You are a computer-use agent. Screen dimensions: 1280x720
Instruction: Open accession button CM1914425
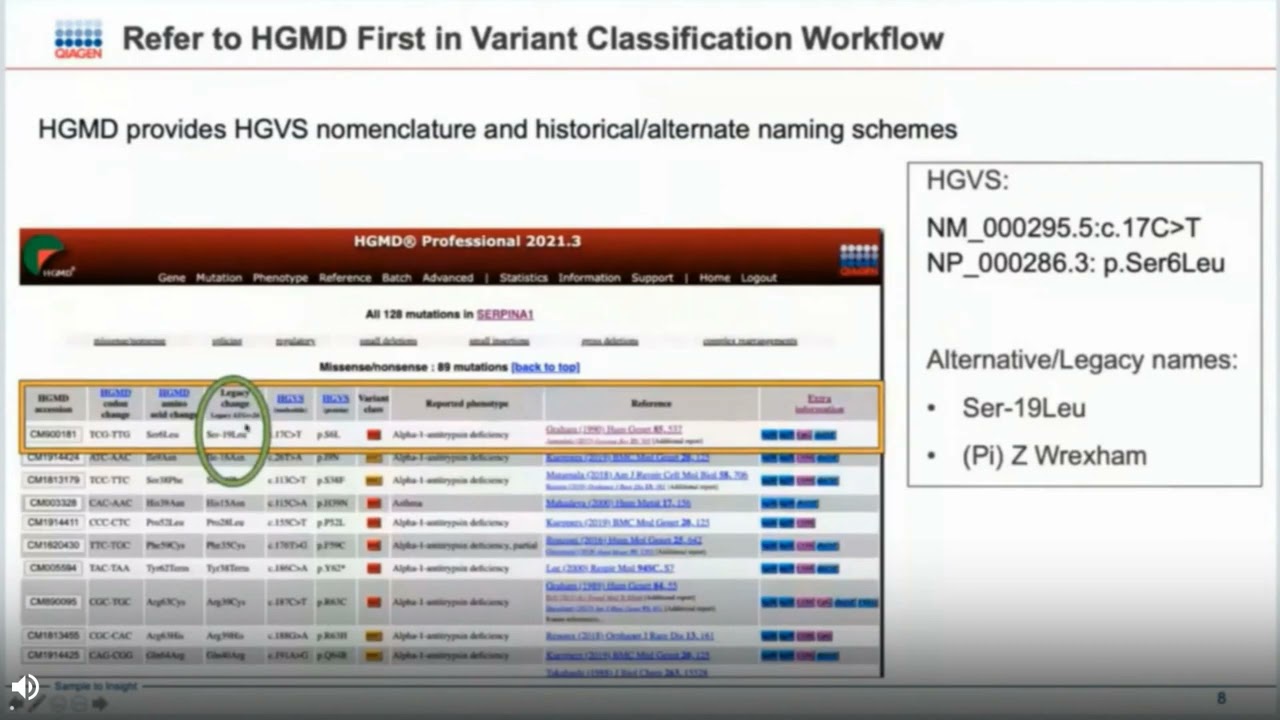pos(53,655)
